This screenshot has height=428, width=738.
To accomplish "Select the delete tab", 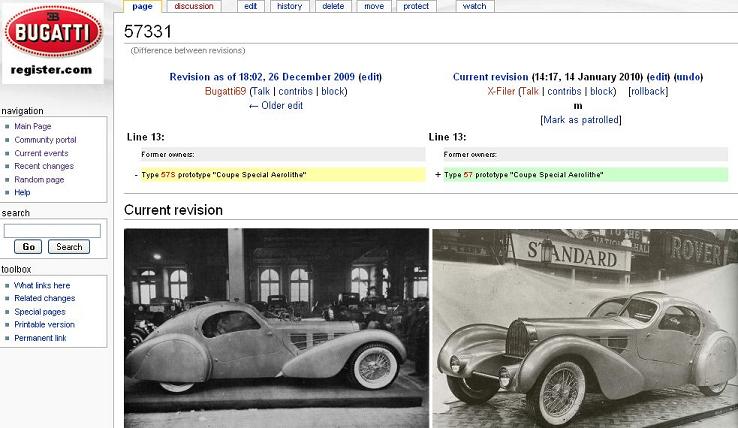I will point(333,6).
